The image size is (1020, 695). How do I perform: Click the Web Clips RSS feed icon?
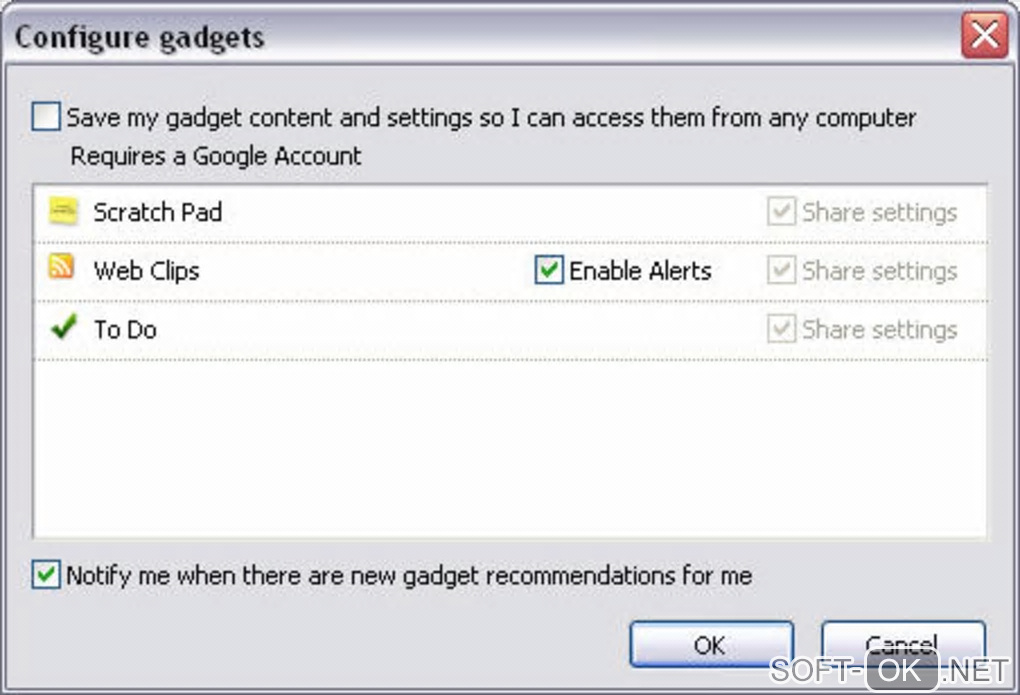(x=63, y=268)
